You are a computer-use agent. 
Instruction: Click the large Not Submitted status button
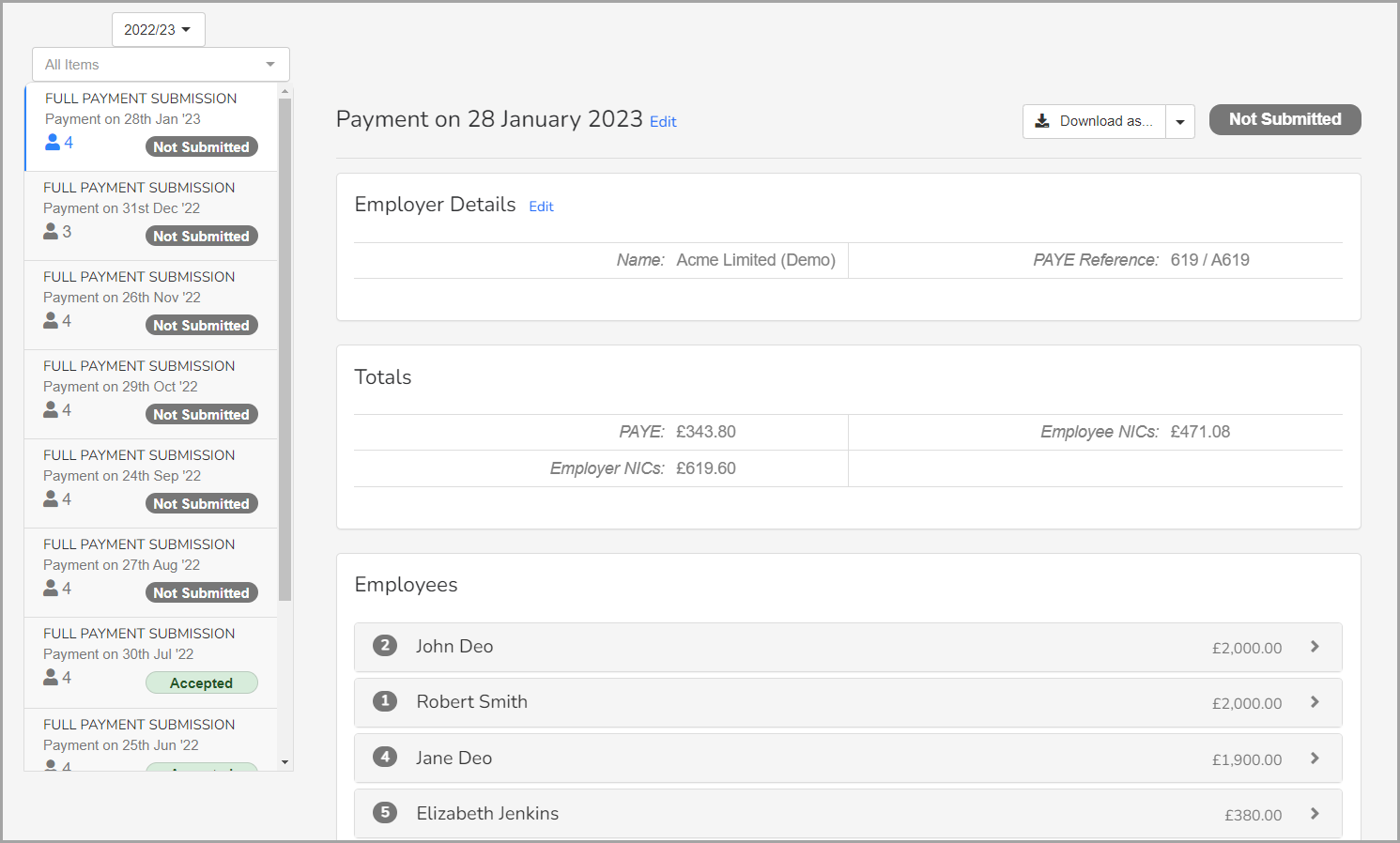1285,119
